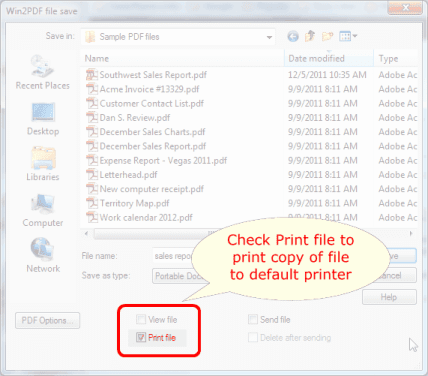Screen dimensions: 428x376
Task: Select Acme Invoice #13329.pdf file icon
Action: point(92,89)
